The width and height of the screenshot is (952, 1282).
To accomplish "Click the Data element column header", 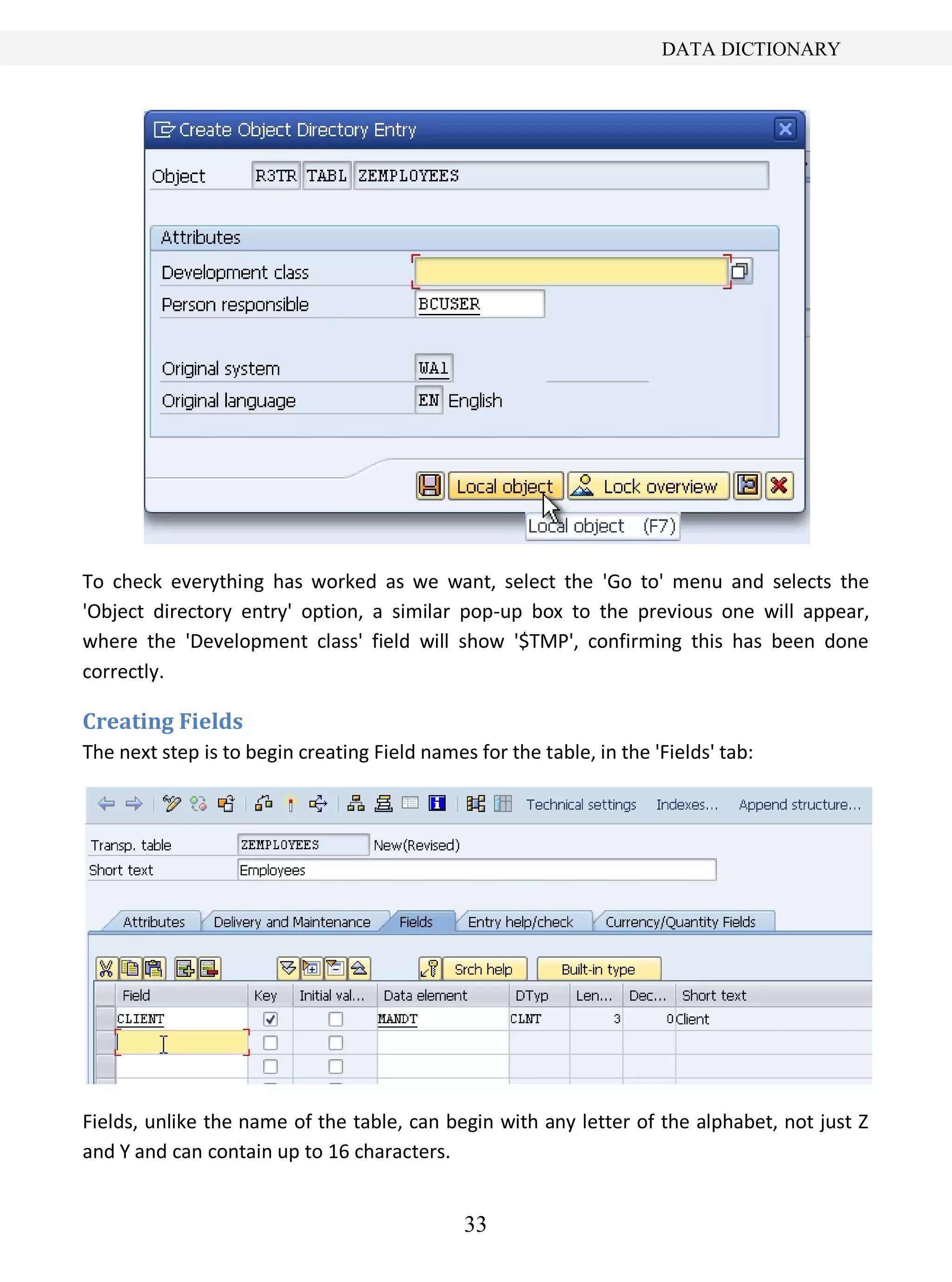I will 443,996.
